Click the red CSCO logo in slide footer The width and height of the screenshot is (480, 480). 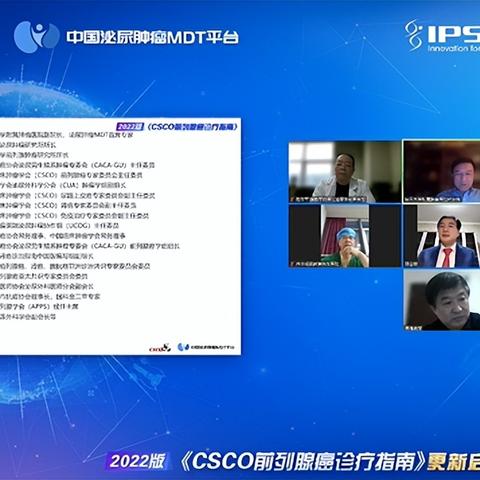pos(160,347)
